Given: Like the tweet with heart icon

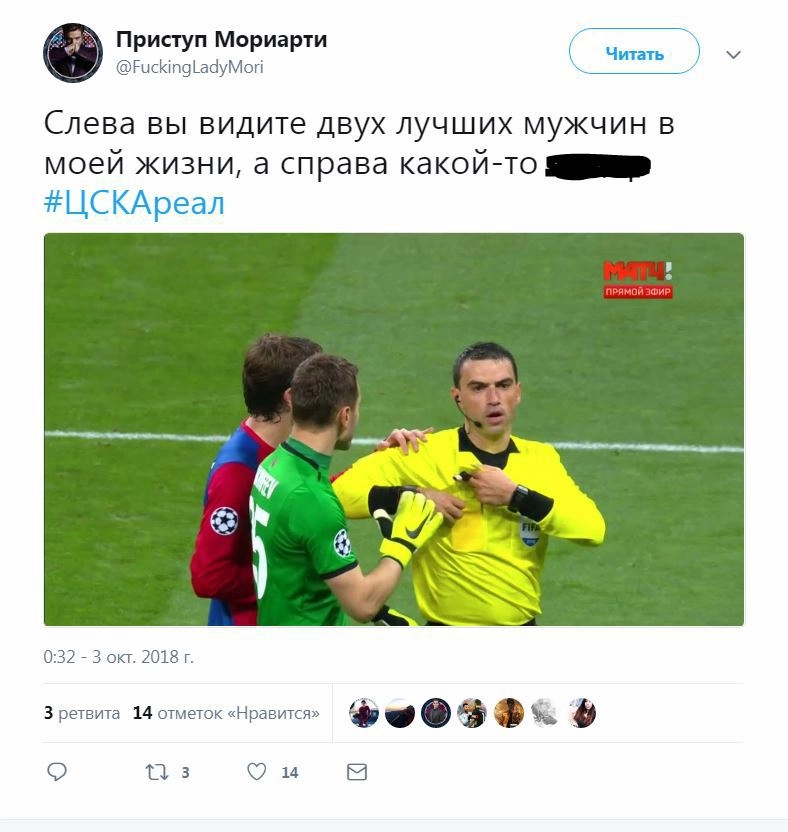Looking at the screenshot, I should (x=256, y=772).
